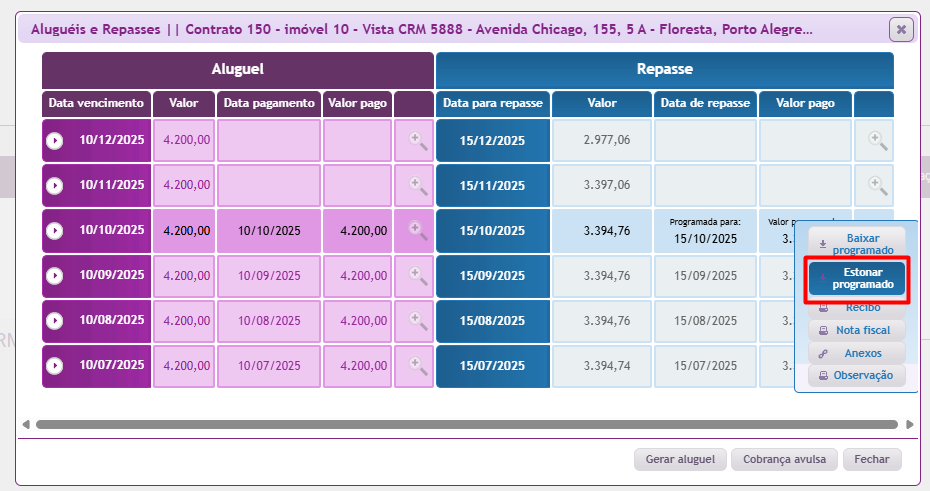The height and width of the screenshot is (491, 930).
Task: Click magnifier icon in 10/07/2025 aluguel row
Action: coord(417,366)
